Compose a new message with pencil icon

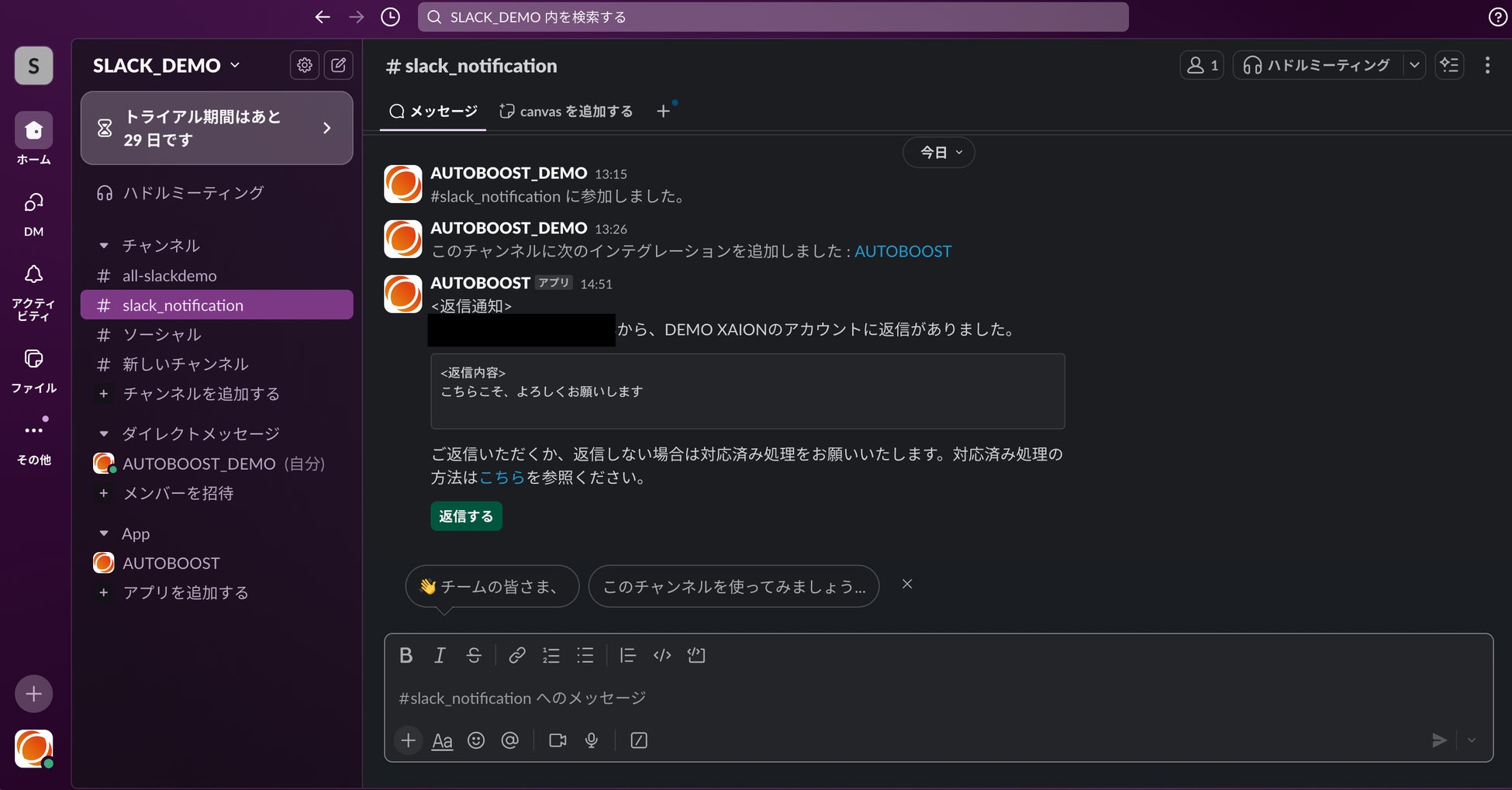(x=339, y=65)
